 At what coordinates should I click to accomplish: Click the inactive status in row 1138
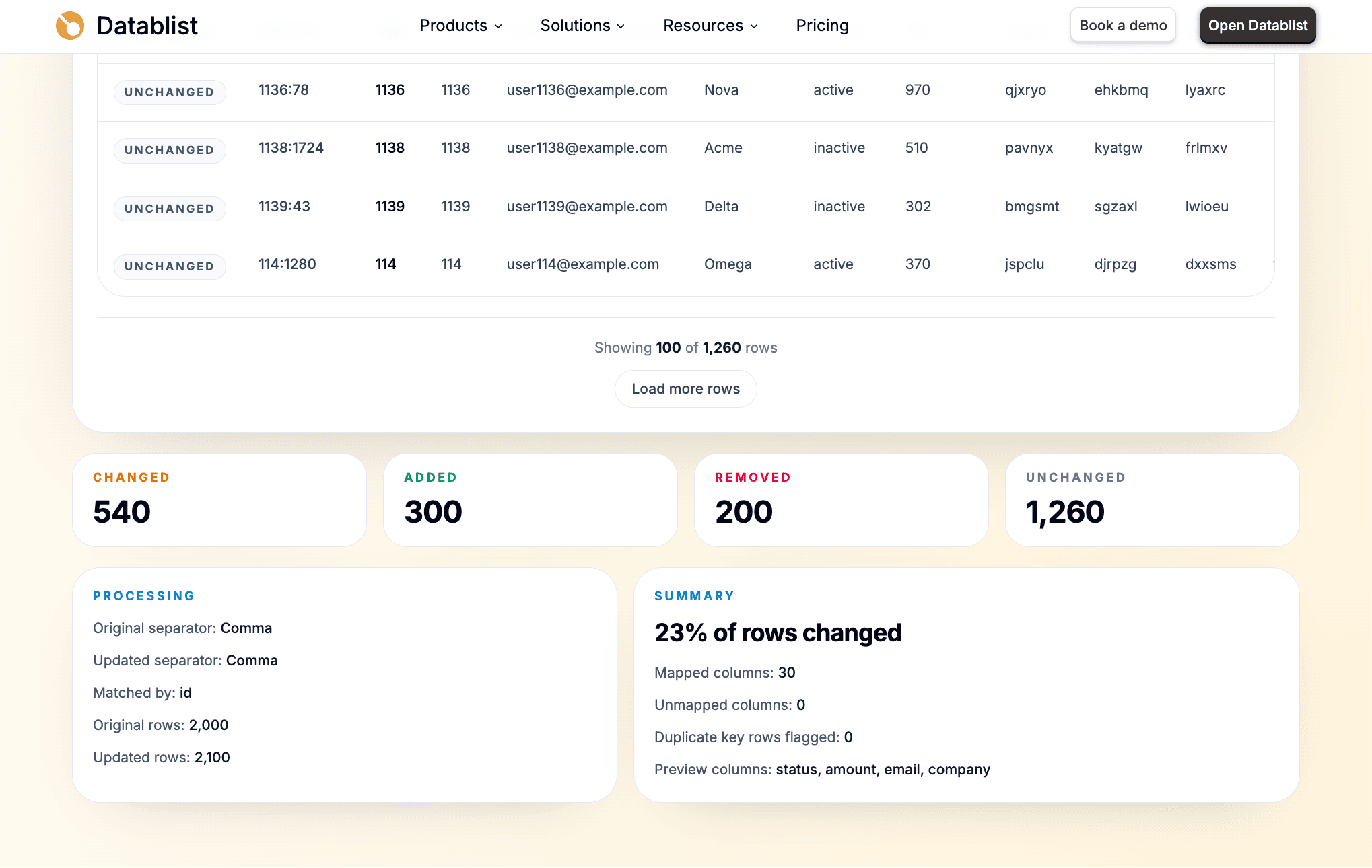839,148
